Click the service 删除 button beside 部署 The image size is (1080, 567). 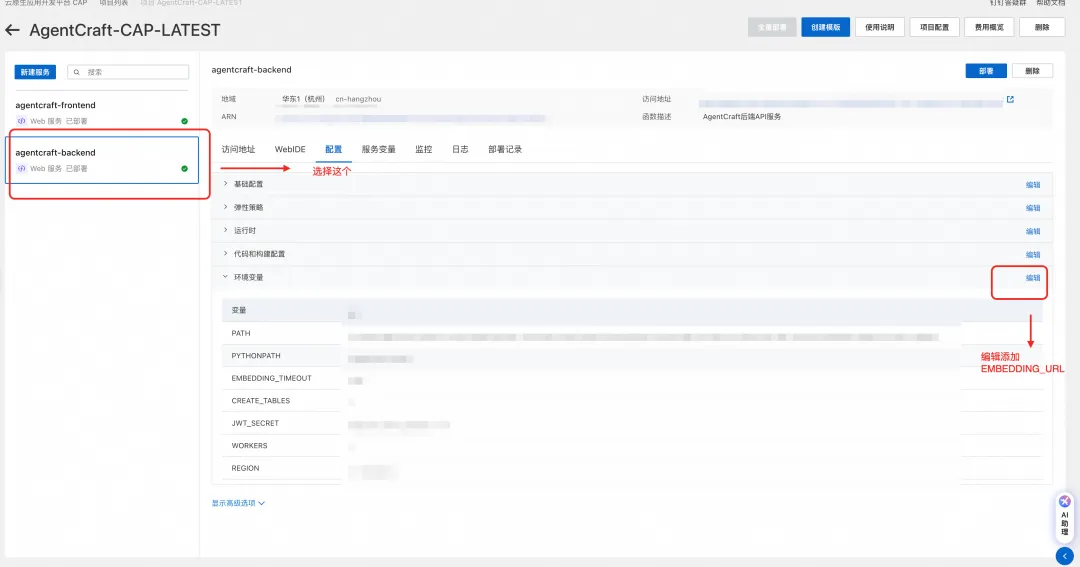pyautogui.click(x=1032, y=71)
